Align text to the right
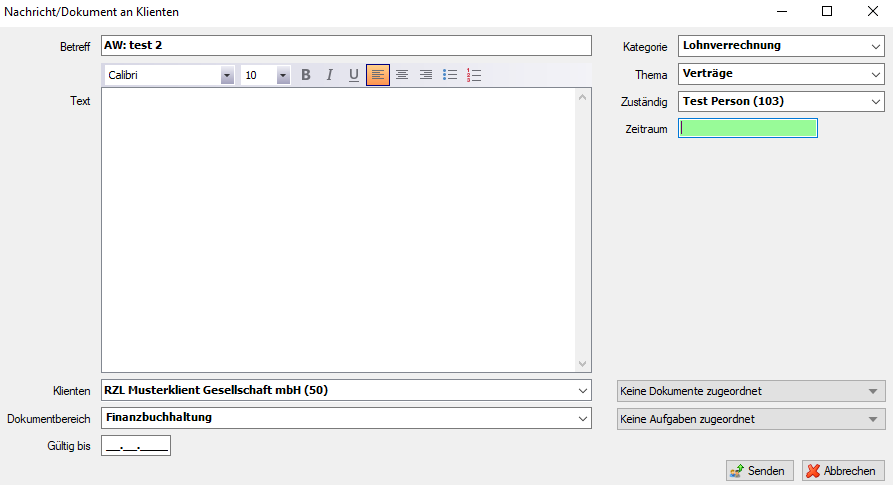This screenshot has width=893, height=485. 426,75
